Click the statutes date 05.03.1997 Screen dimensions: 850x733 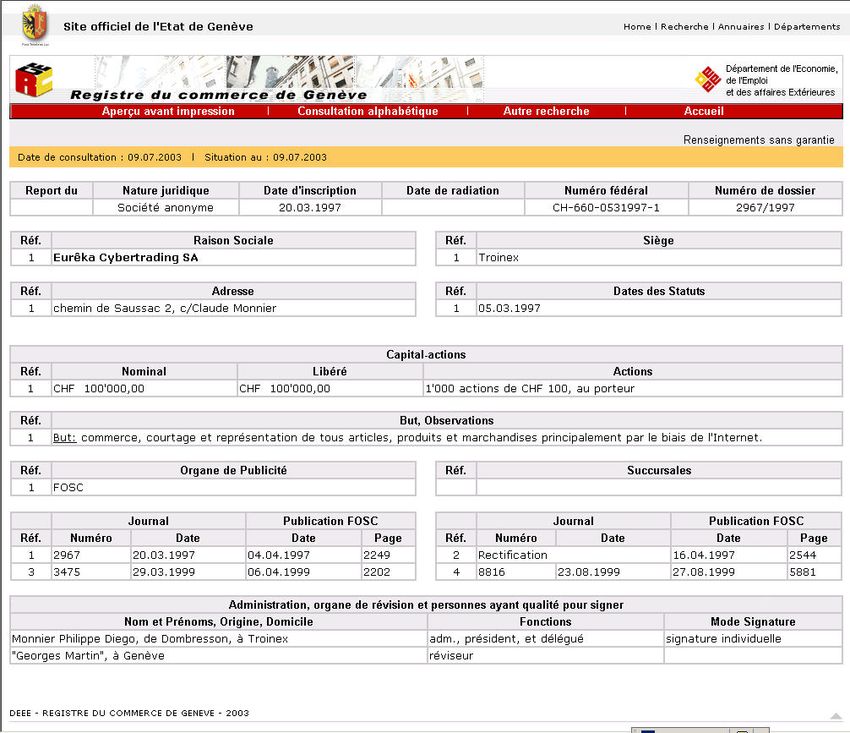pyautogui.click(x=509, y=308)
